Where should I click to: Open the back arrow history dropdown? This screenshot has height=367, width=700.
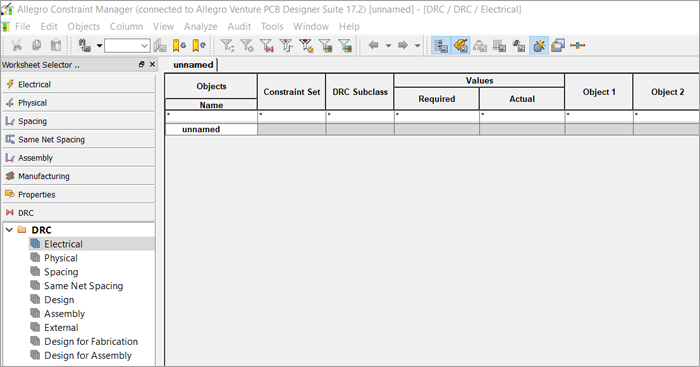388,45
